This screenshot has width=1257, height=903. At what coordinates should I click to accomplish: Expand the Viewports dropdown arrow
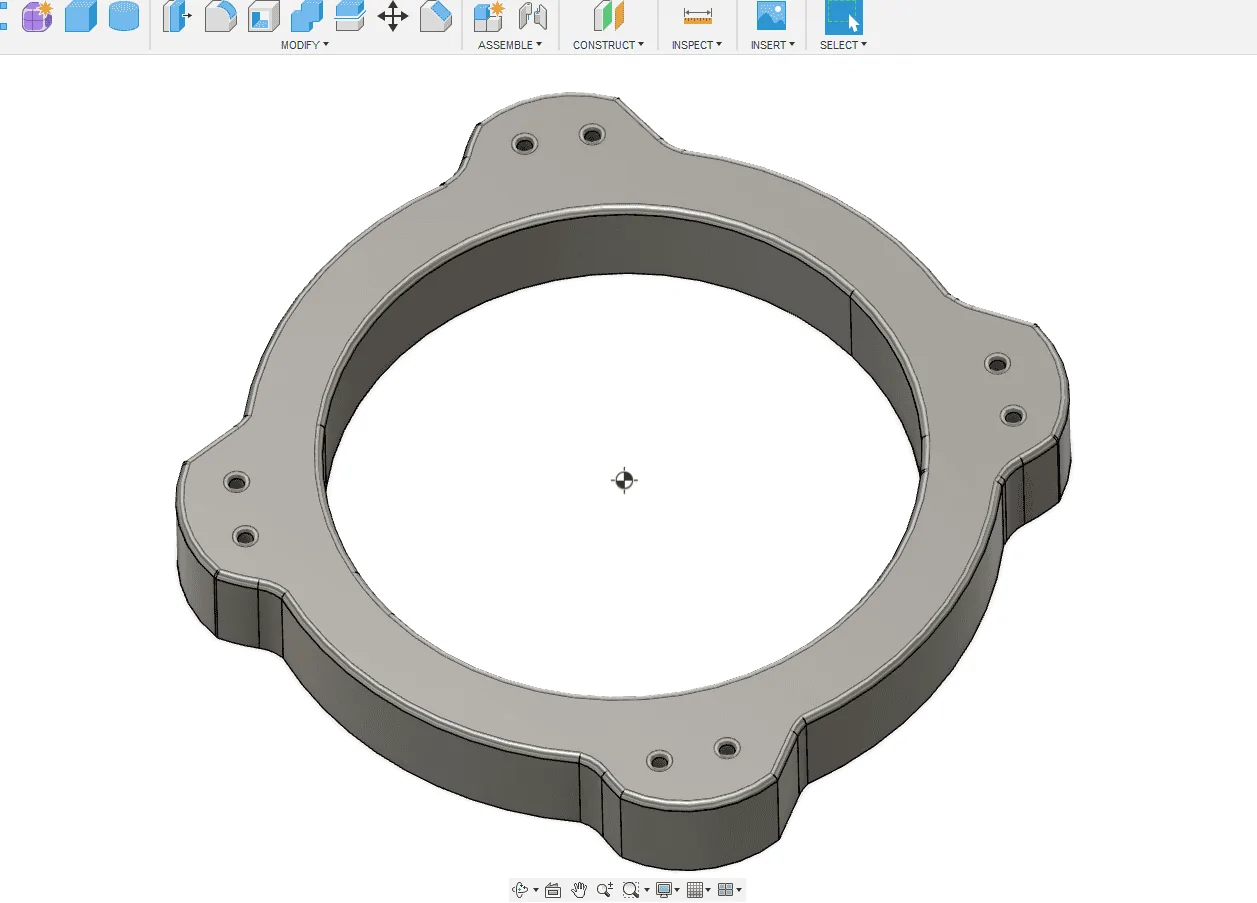(x=739, y=890)
